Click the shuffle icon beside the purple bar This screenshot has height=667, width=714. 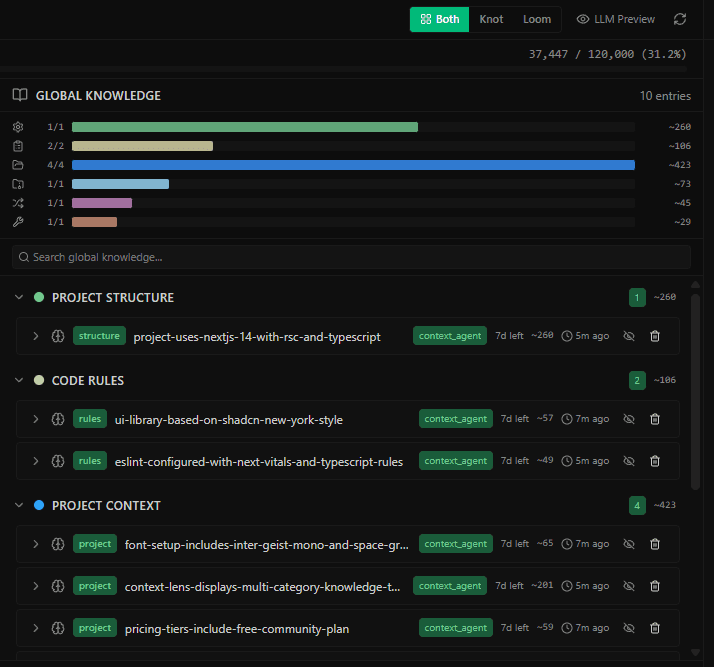click(x=18, y=203)
